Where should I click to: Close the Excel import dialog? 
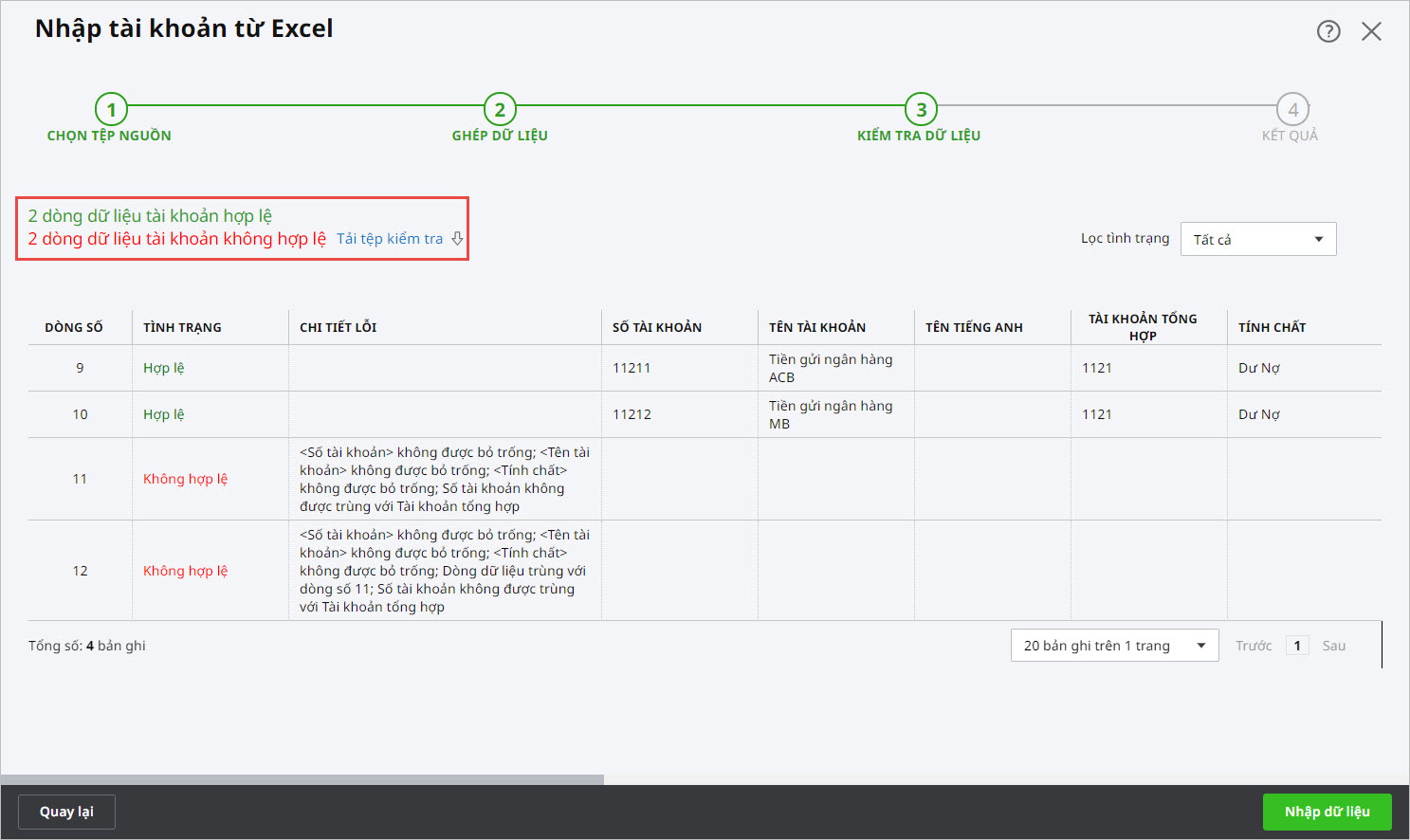pos(1371,31)
